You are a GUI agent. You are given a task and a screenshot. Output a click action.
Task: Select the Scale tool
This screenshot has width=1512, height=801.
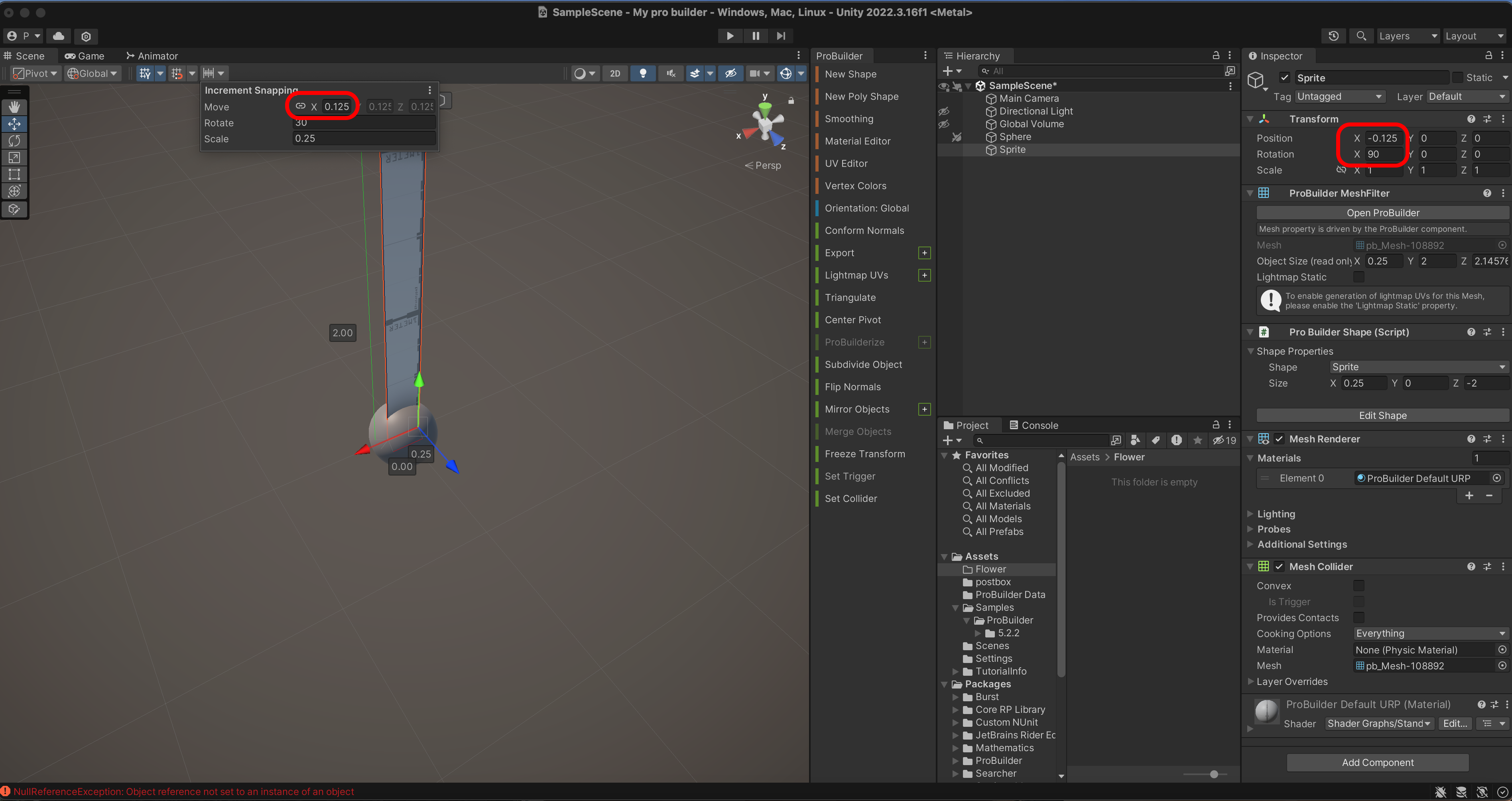(x=15, y=158)
